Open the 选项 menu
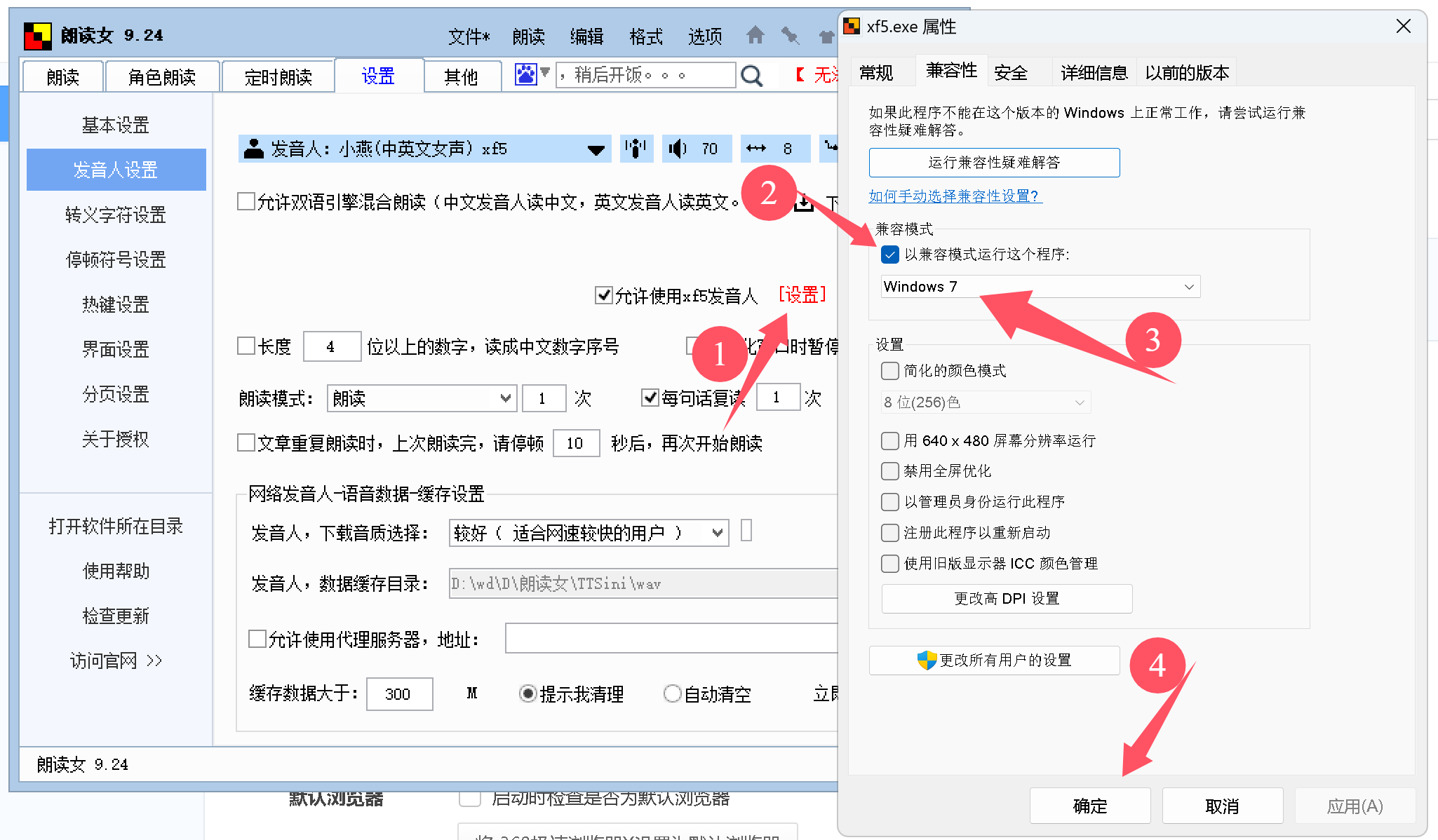The image size is (1438, 840). click(x=705, y=36)
